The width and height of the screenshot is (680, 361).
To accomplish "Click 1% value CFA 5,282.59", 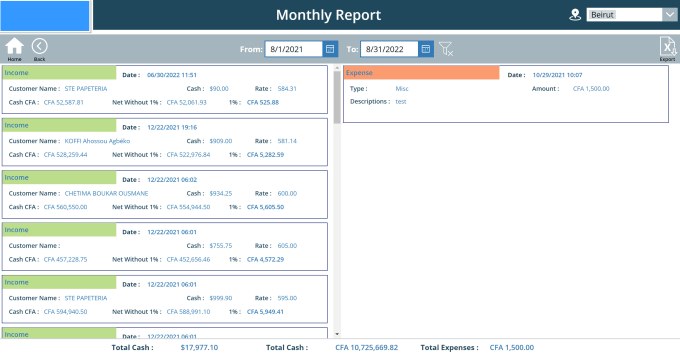I will pyautogui.click(x=265, y=154).
